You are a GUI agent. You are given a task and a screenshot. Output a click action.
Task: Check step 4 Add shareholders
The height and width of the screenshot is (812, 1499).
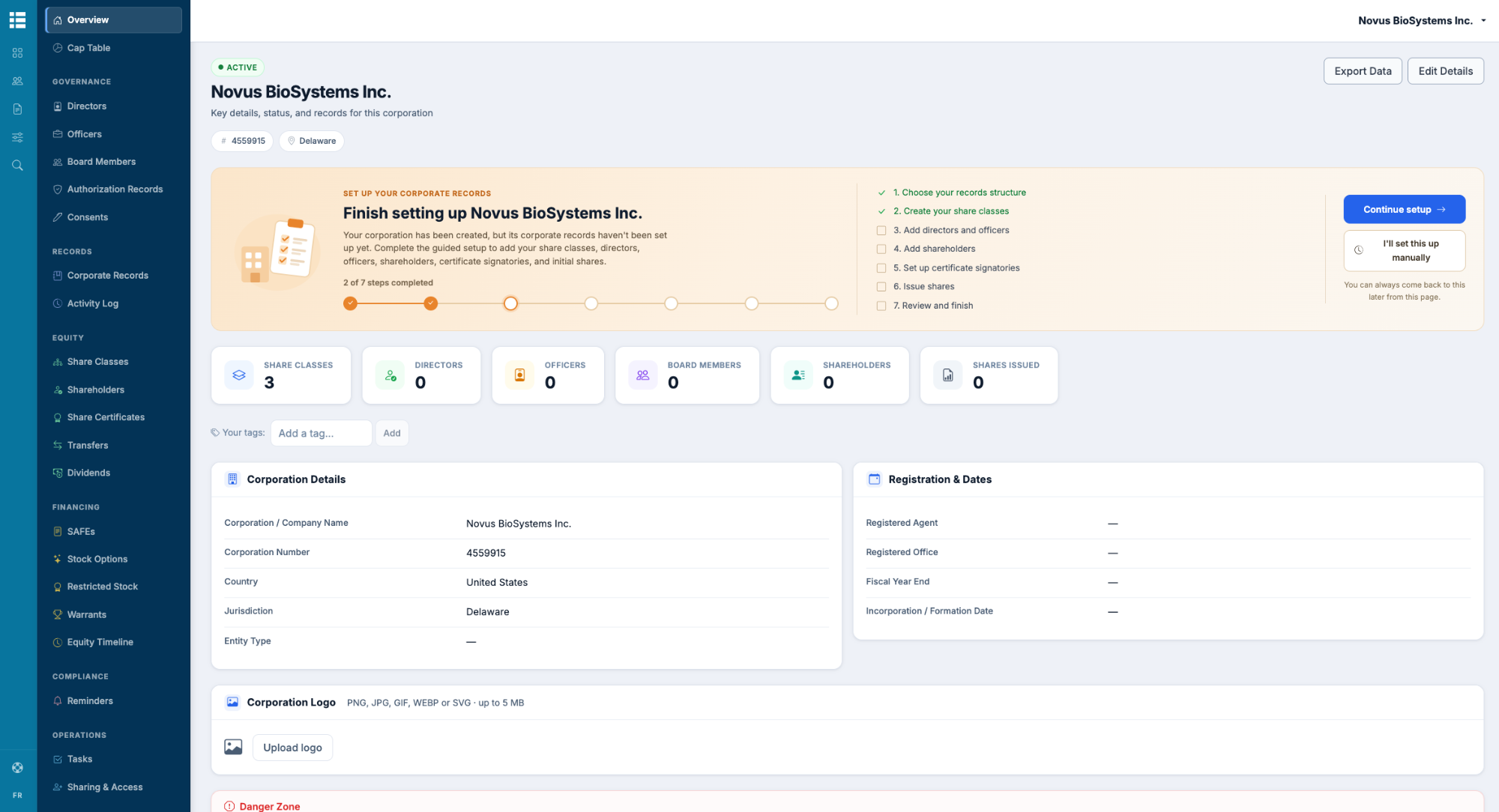pyautogui.click(x=881, y=249)
